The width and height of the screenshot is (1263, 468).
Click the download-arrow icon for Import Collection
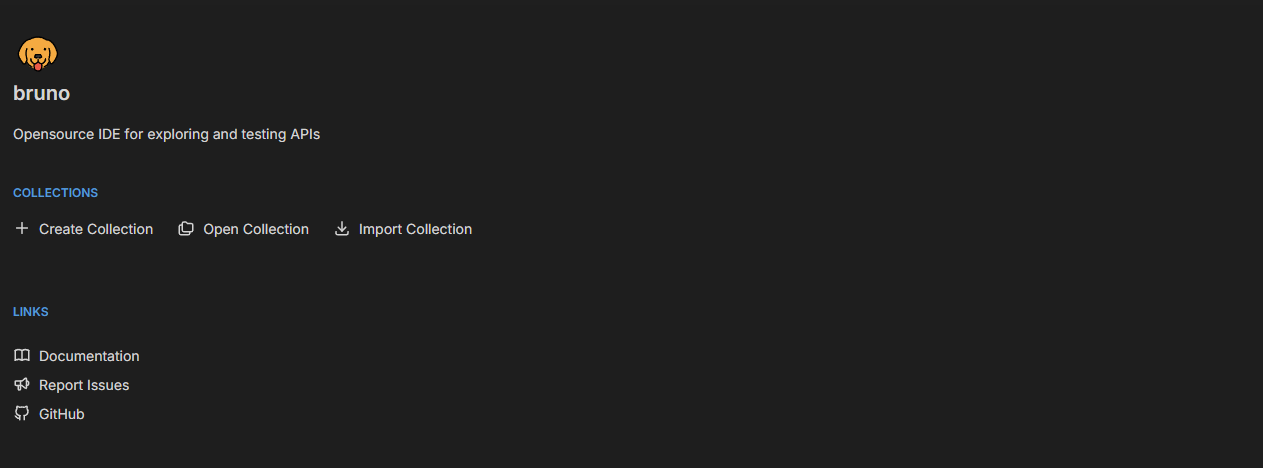(x=342, y=229)
